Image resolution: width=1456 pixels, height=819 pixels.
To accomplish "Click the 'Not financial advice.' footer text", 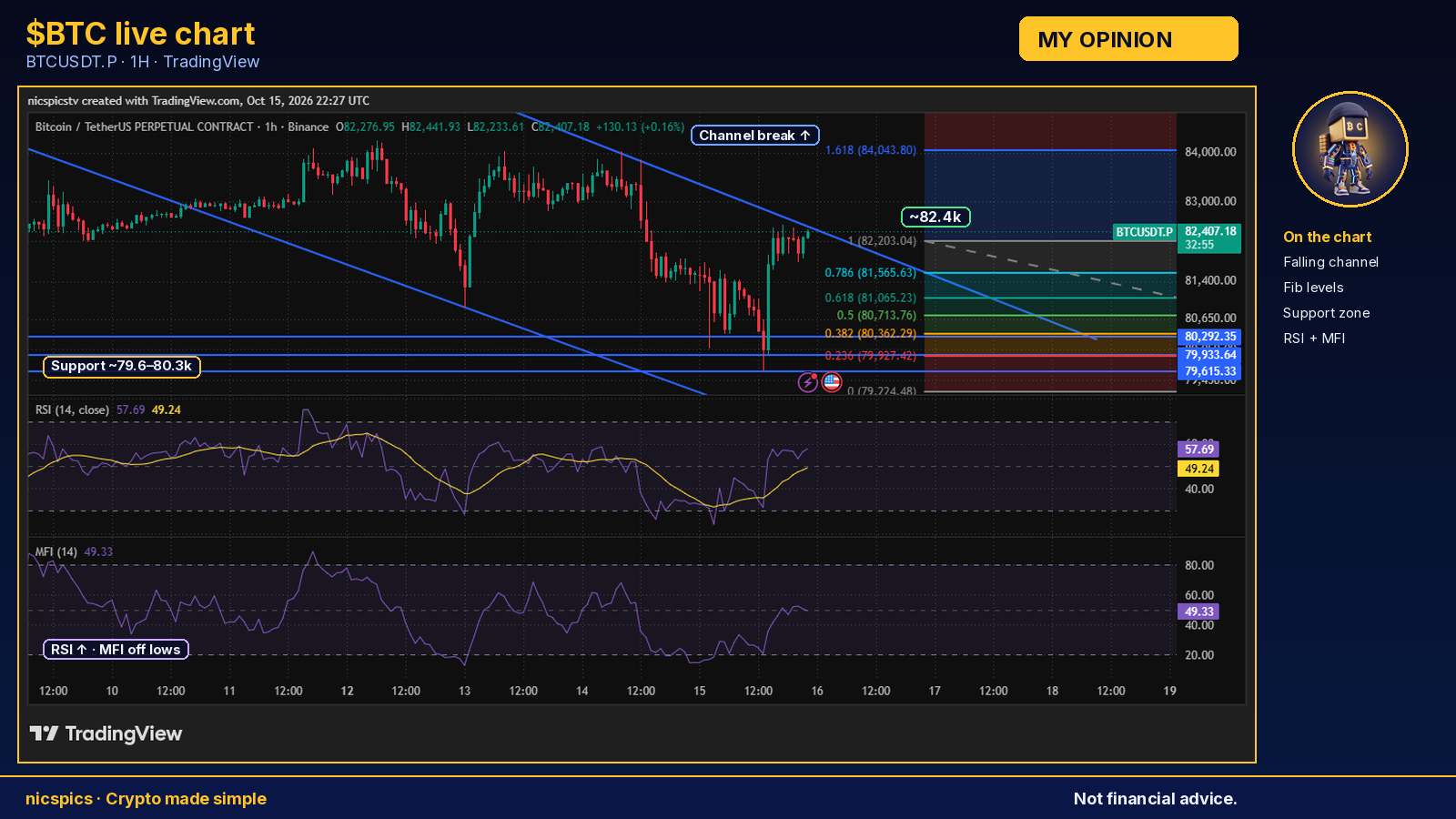I will click(x=1155, y=799).
